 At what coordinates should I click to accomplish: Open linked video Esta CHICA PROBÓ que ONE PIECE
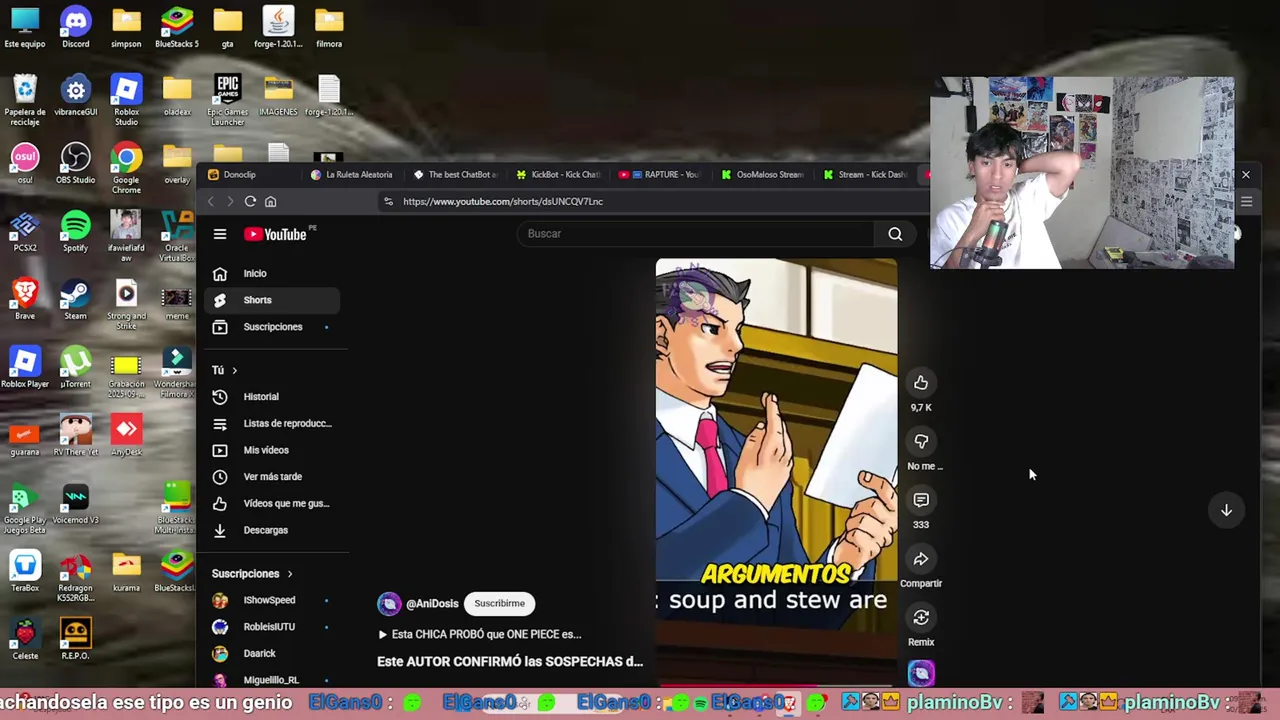click(x=479, y=634)
